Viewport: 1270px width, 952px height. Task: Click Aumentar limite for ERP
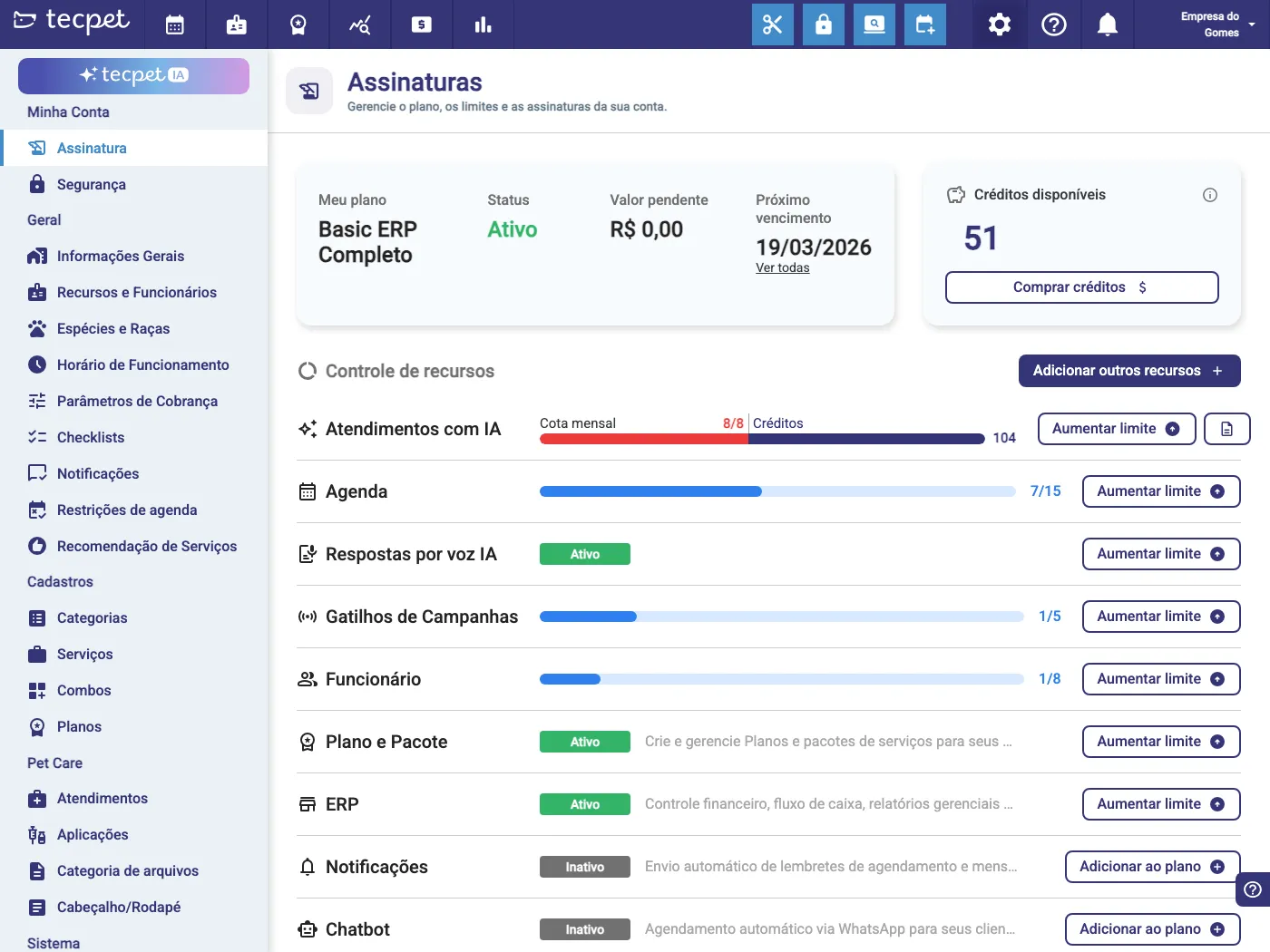(1161, 804)
